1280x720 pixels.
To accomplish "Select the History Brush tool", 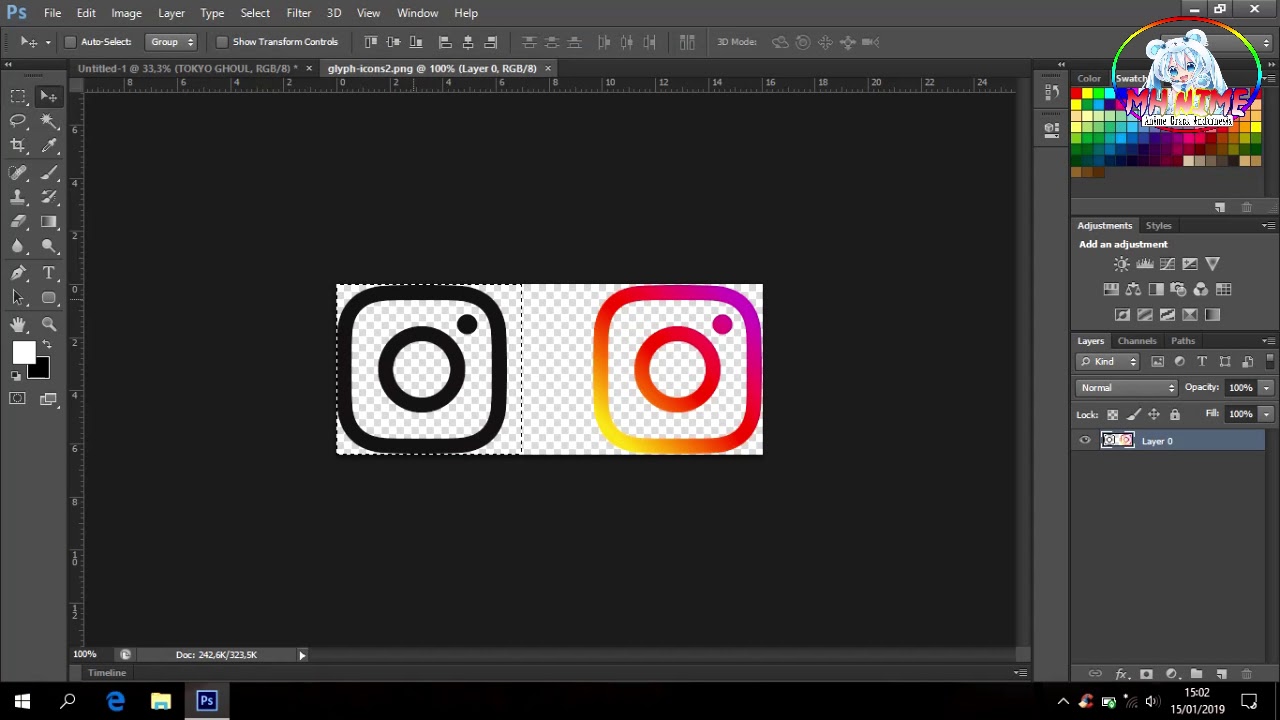I will point(49,197).
